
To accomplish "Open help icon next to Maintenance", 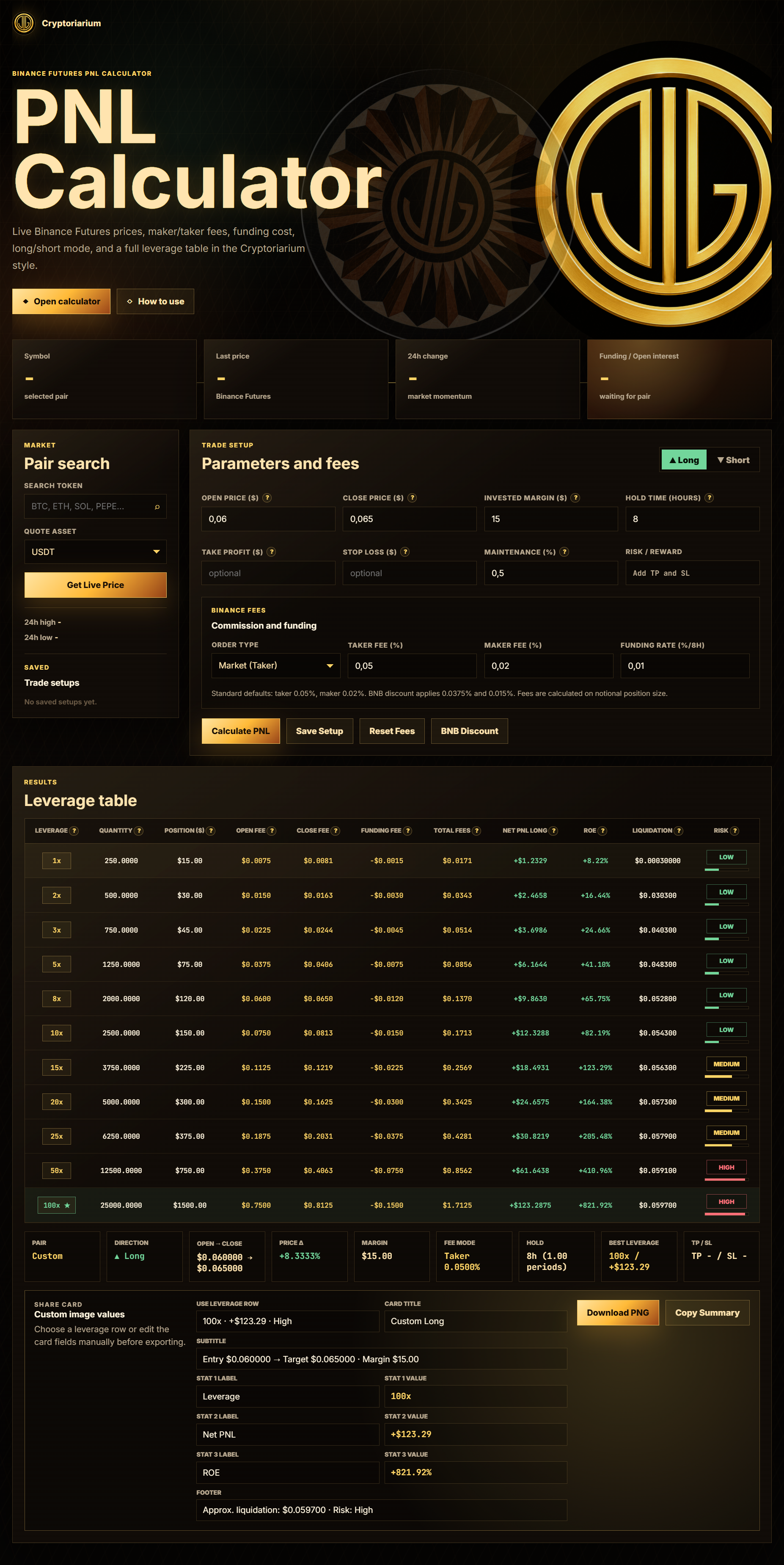I will click(x=564, y=552).
